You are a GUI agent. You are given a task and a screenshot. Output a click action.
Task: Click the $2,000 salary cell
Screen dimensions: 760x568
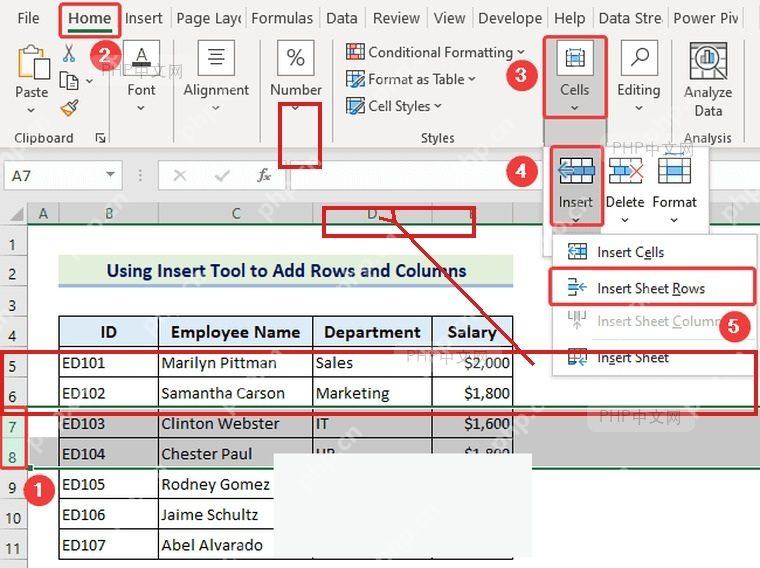[473, 363]
